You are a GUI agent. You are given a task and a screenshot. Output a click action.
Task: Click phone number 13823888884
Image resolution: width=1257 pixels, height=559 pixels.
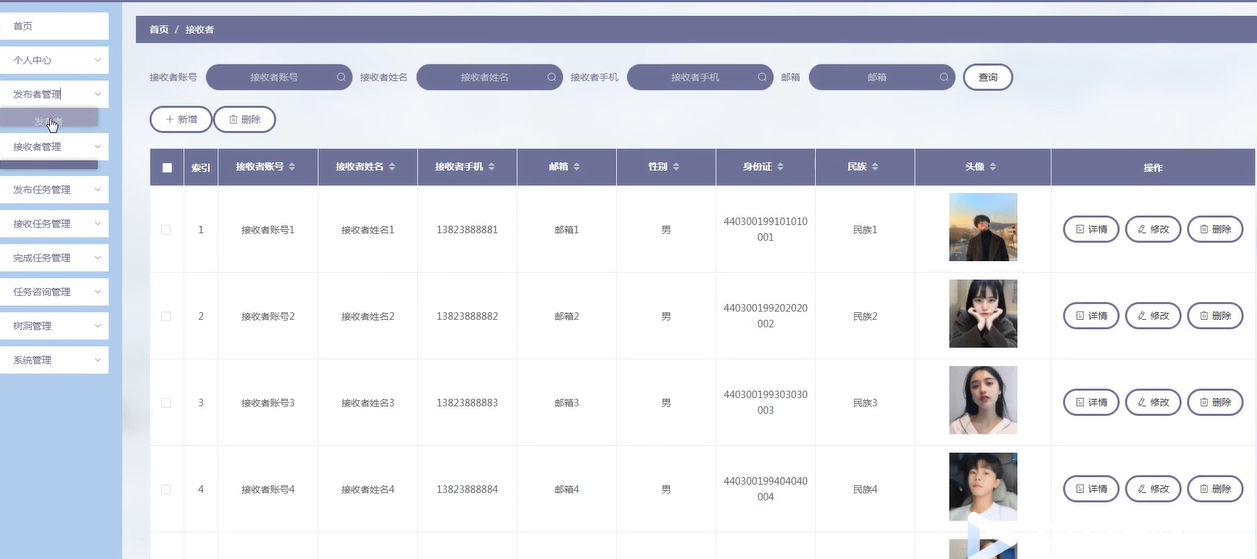[x=467, y=490]
